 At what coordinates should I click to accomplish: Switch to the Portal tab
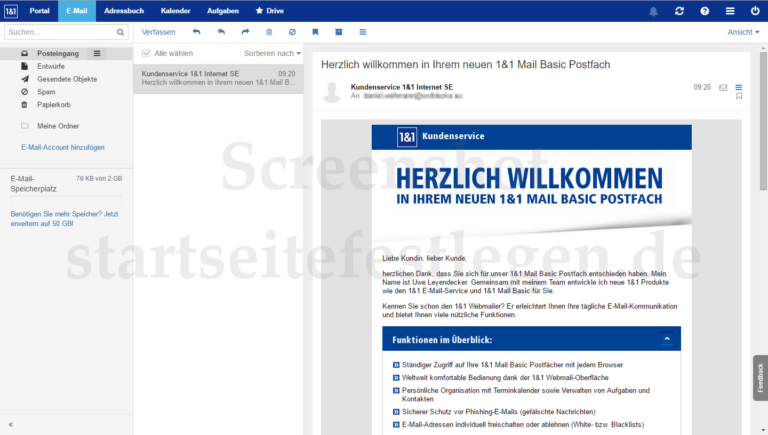point(39,11)
